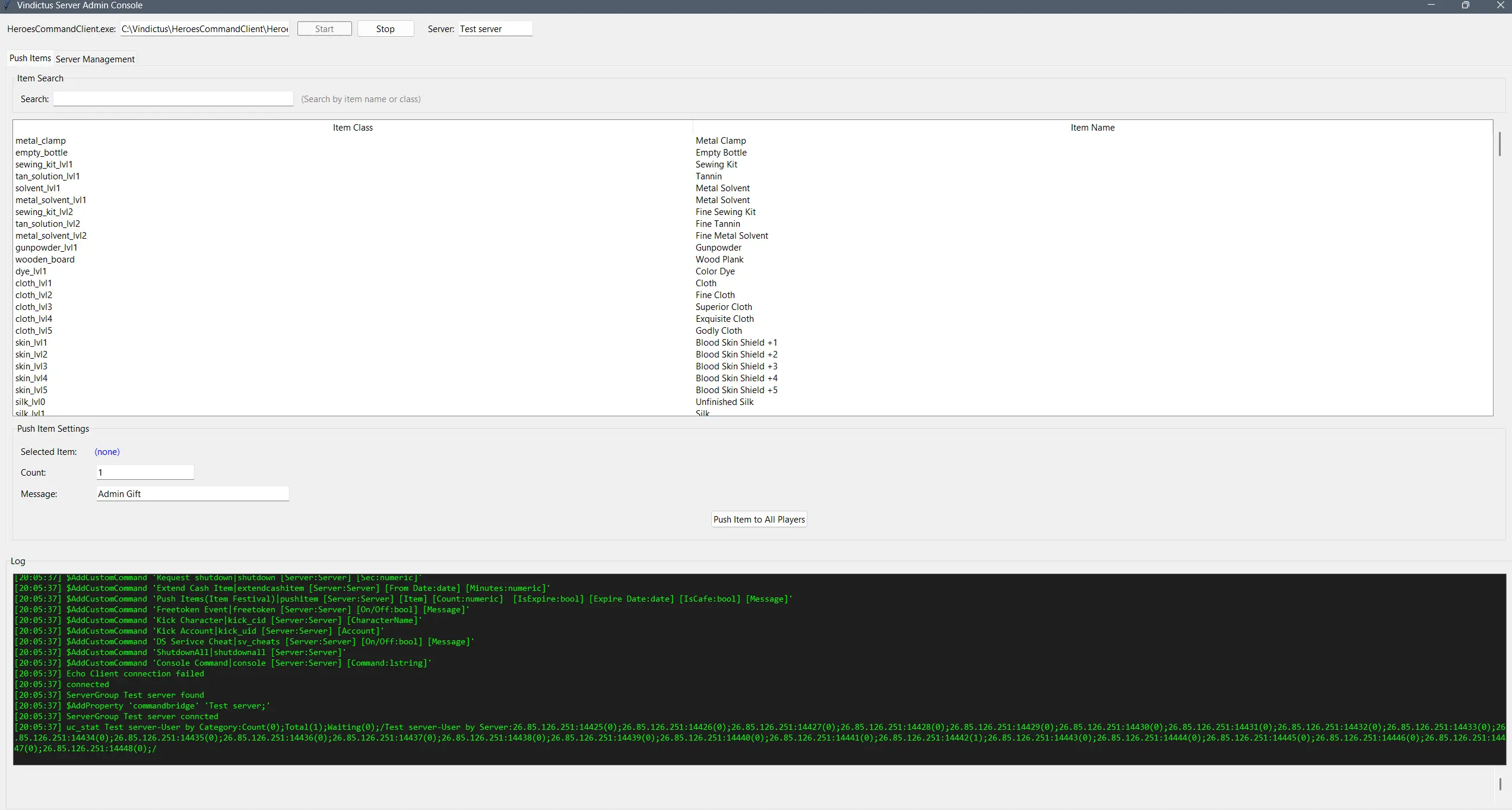The width and height of the screenshot is (1512, 810).
Task: Click Blood Skin Shield +3 entry
Action: 736,366
